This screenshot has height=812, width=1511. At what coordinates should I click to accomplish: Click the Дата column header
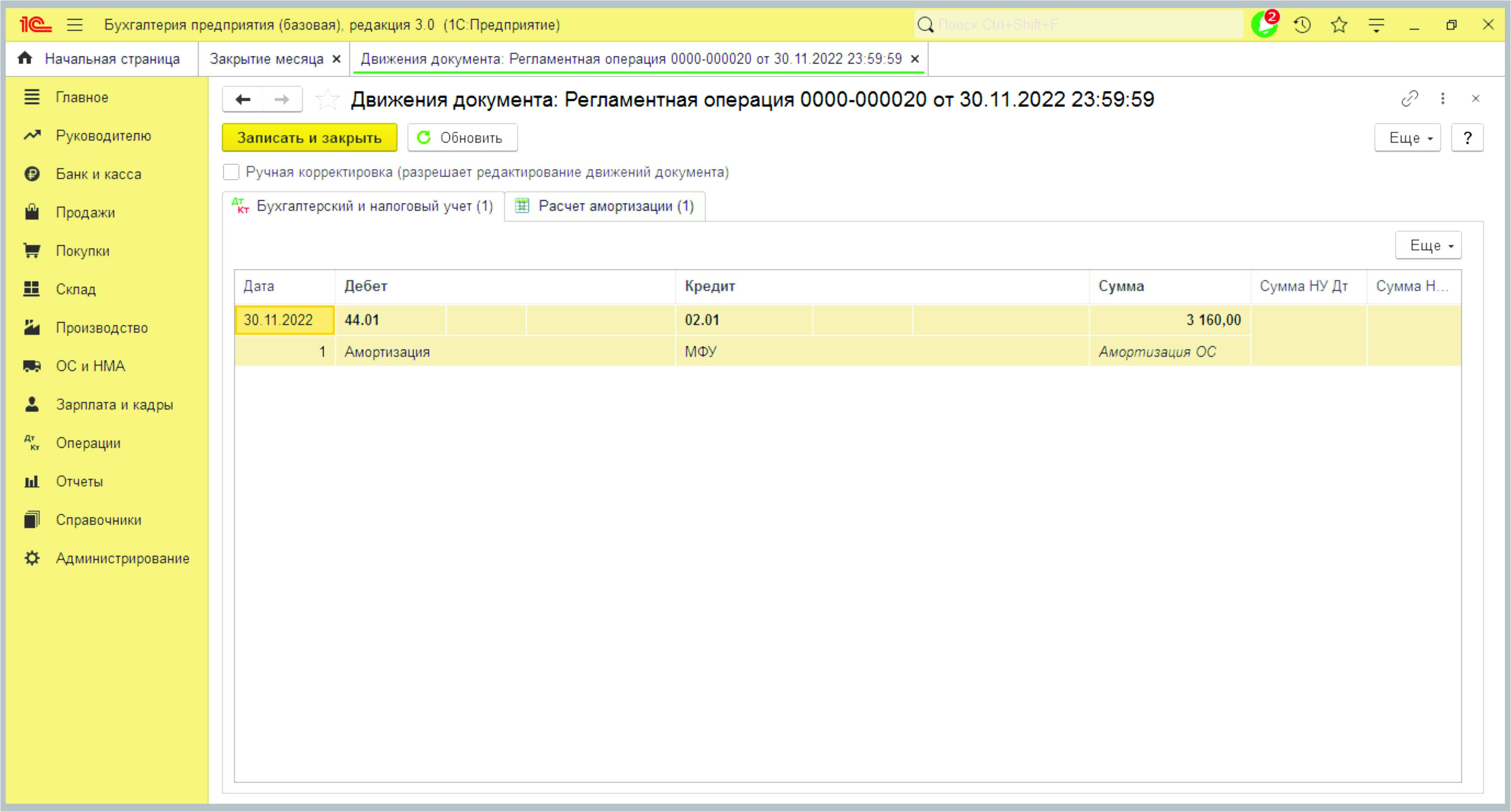(285, 286)
